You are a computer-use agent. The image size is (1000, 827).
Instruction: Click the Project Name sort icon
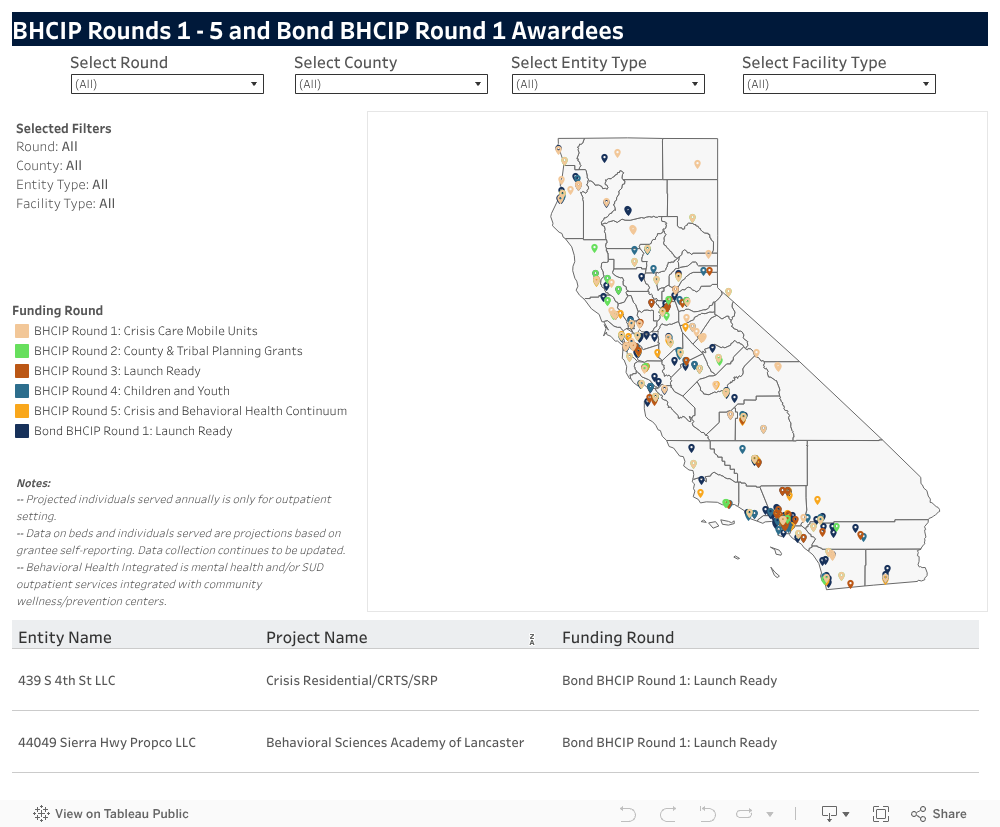[x=532, y=640]
